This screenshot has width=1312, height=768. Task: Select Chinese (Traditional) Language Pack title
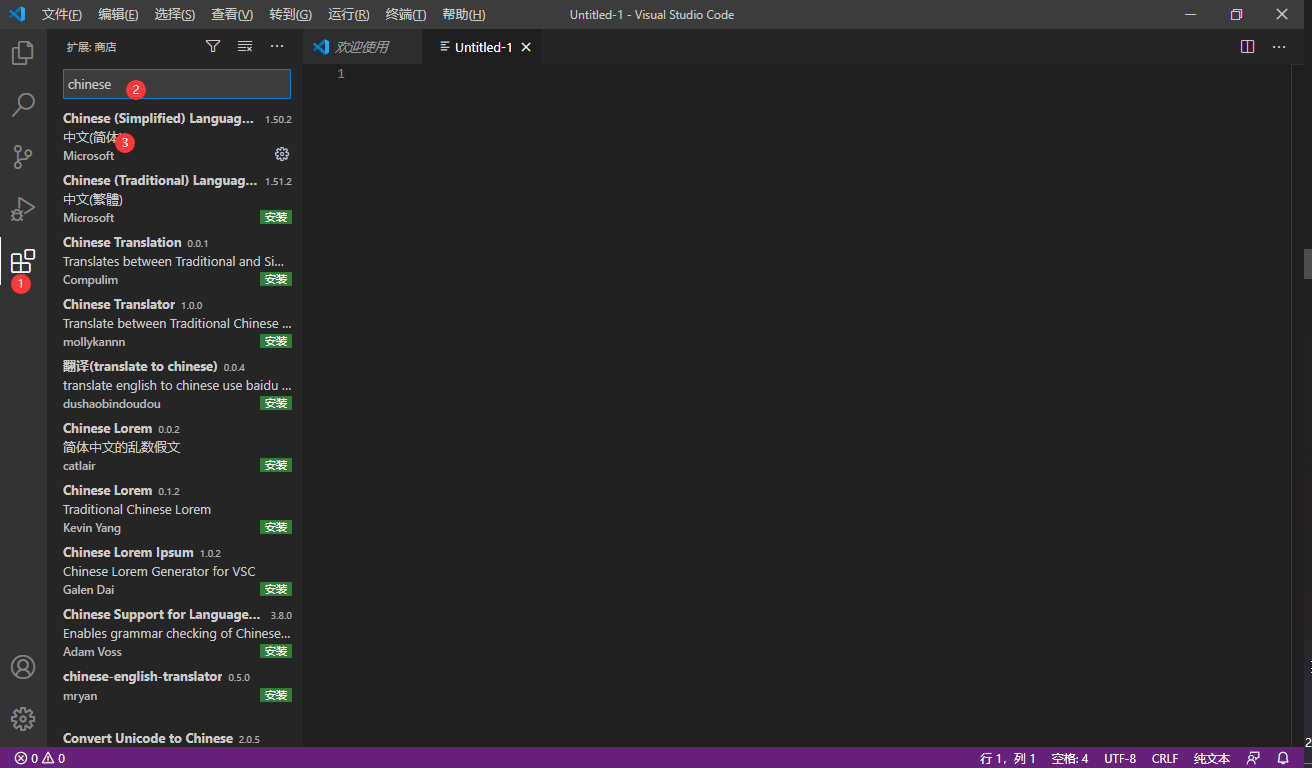pos(160,180)
